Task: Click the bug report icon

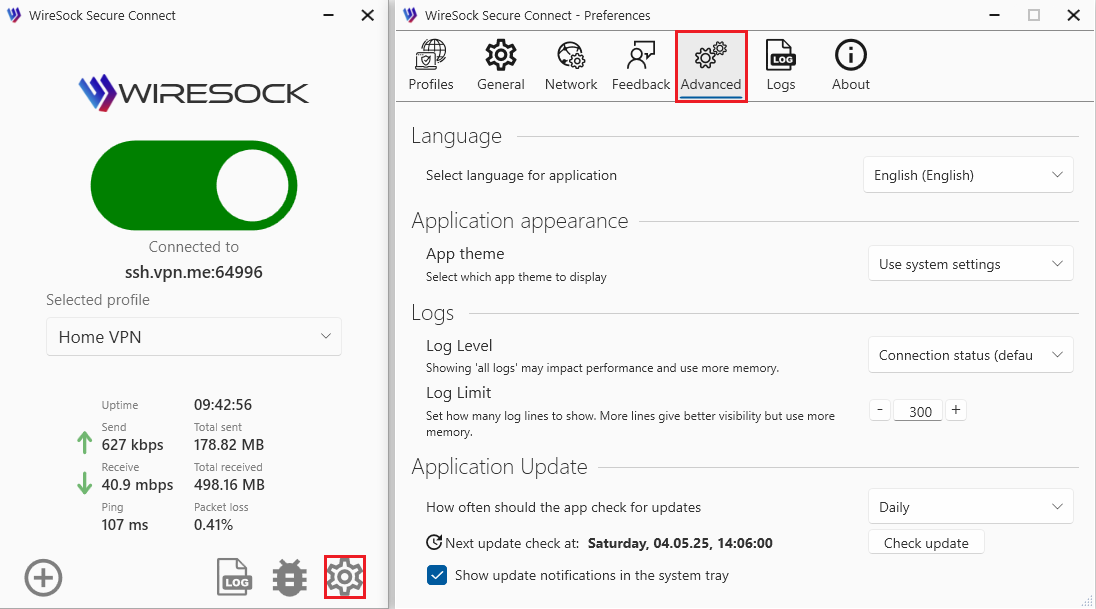Action: coord(289,578)
